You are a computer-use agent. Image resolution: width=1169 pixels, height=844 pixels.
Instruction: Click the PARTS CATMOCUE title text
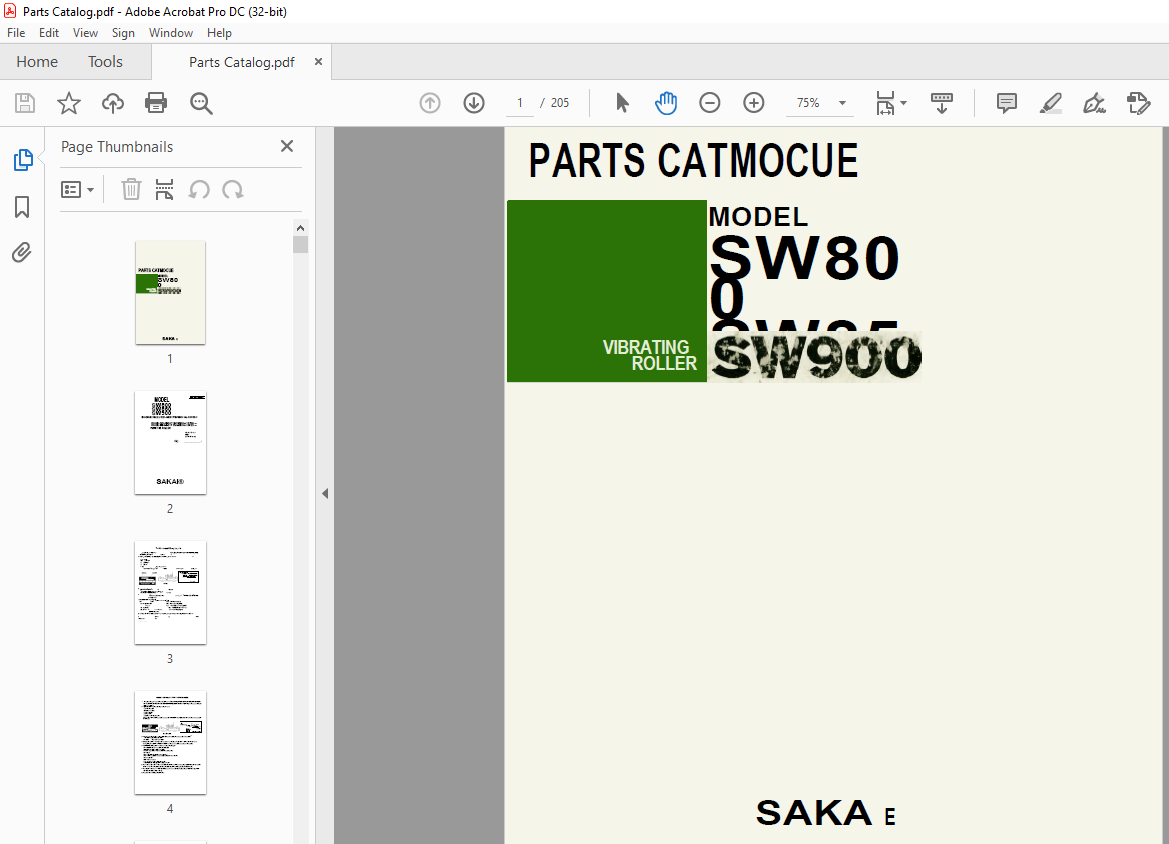click(693, 160)
